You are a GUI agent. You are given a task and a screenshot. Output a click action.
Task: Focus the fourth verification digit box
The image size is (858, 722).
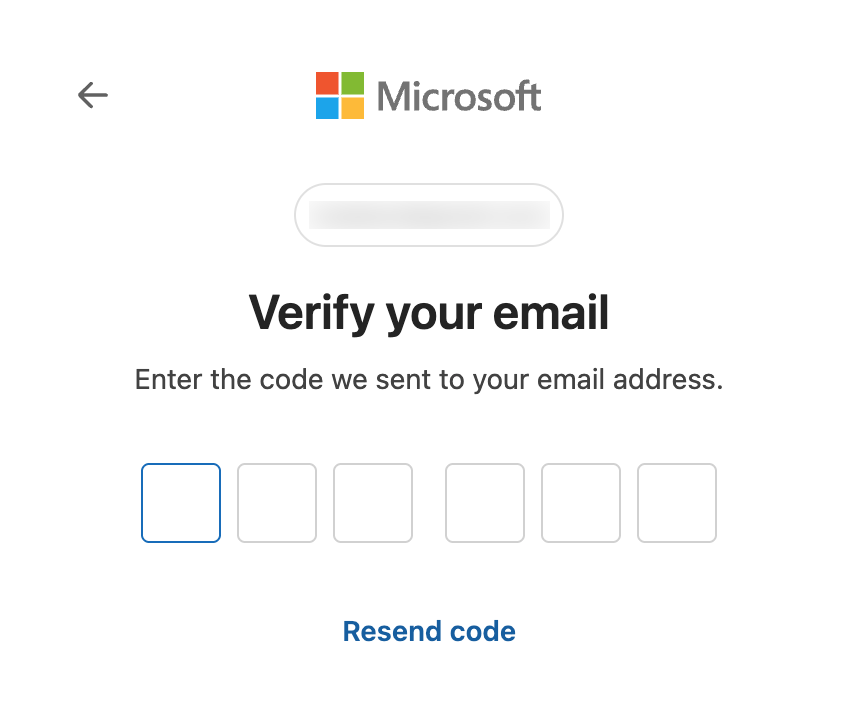(x=485, y=503)
